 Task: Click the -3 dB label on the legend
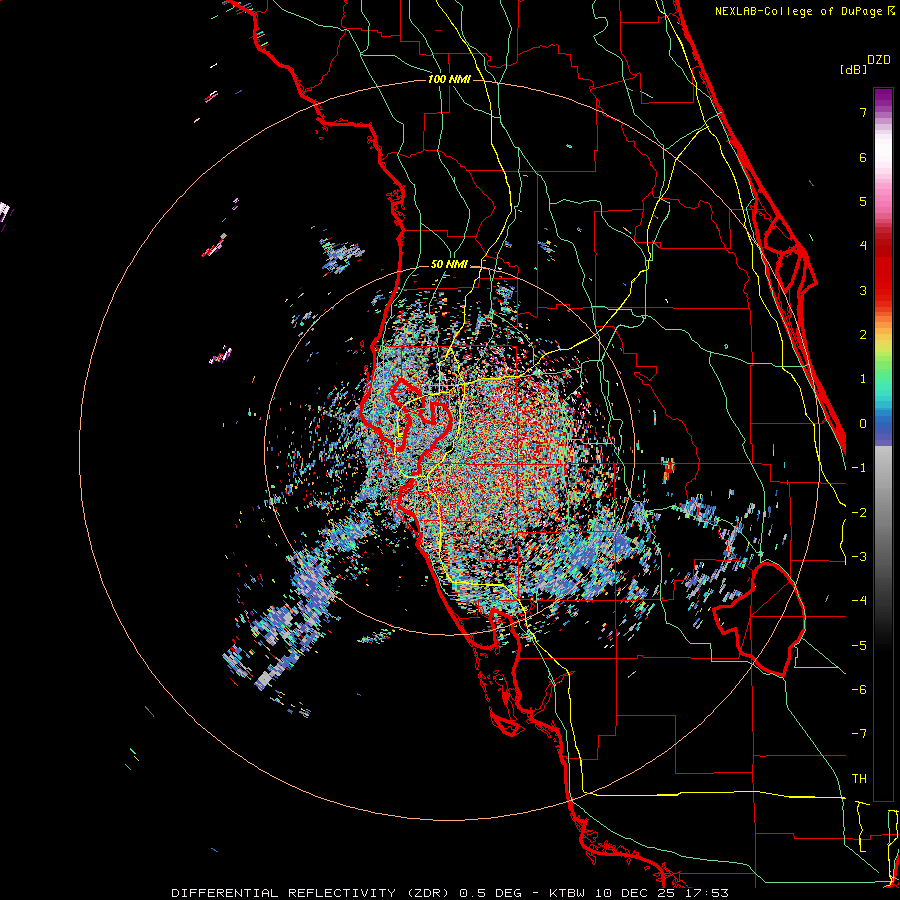(x=859, y=557)
